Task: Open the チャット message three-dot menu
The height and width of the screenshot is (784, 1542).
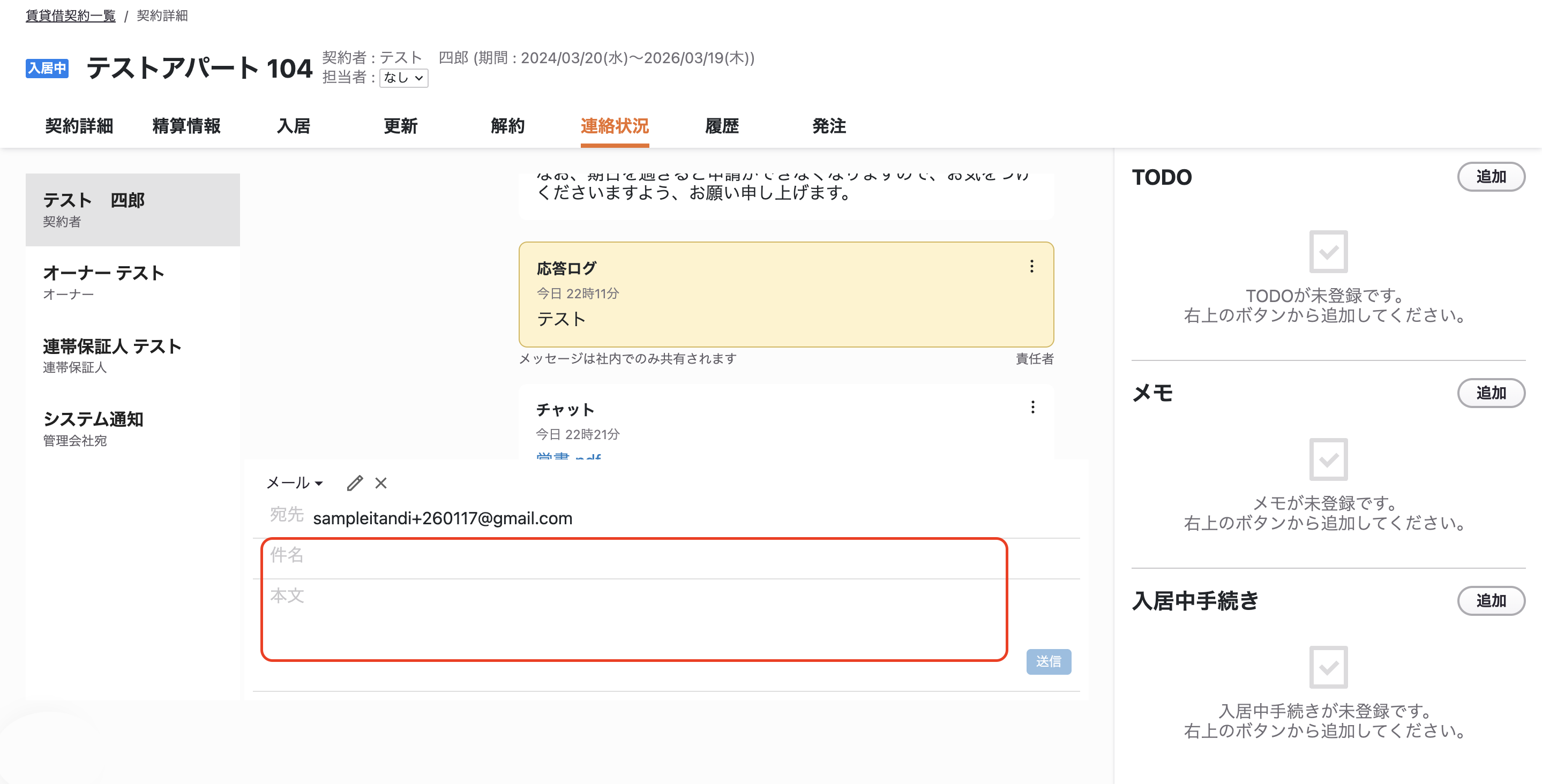Action: [x=1032, y=408]
